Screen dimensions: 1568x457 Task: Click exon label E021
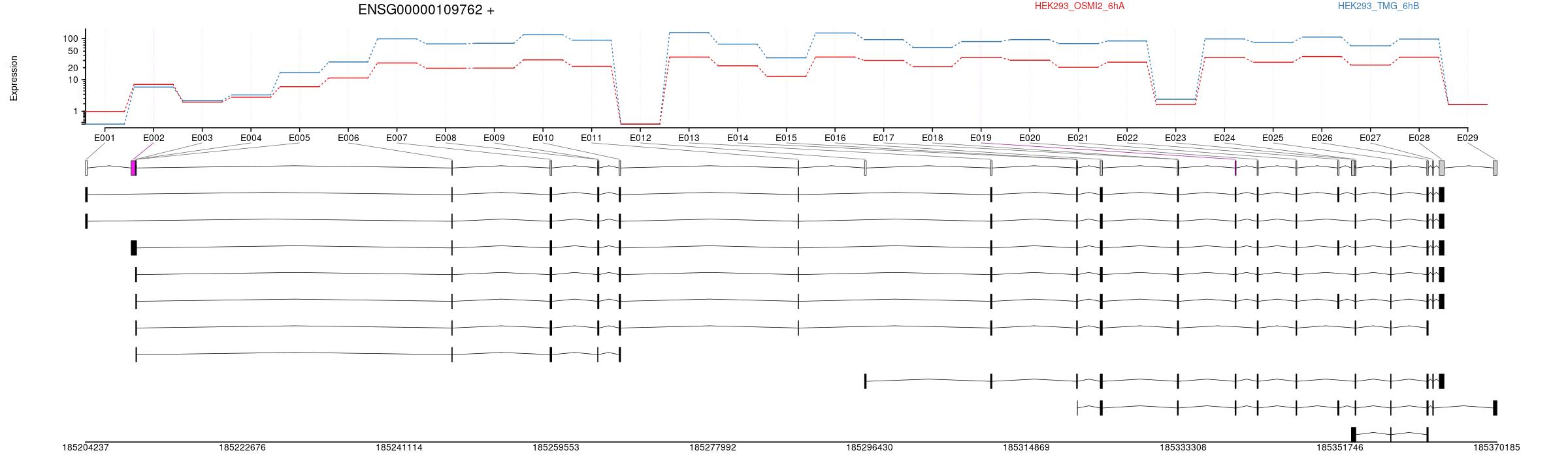[x=1078, y=138]
